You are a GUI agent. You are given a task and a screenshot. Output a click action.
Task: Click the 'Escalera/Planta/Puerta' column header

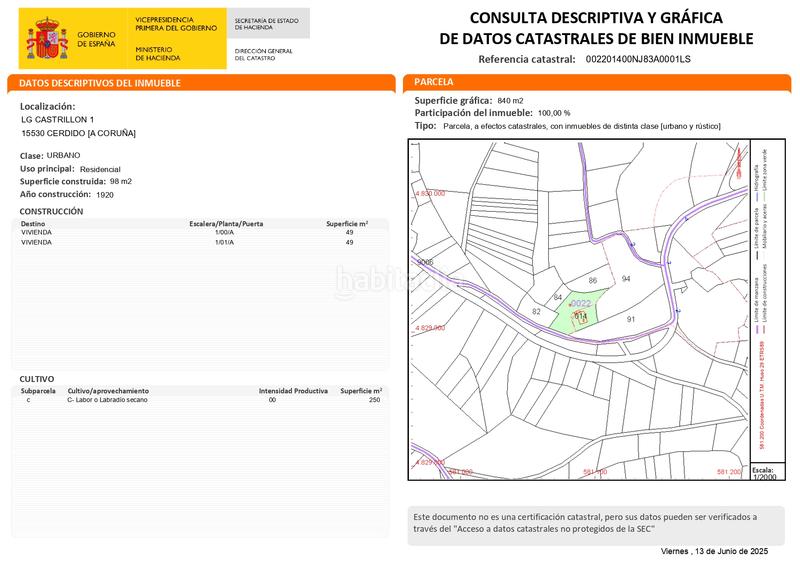coord(226,224)
